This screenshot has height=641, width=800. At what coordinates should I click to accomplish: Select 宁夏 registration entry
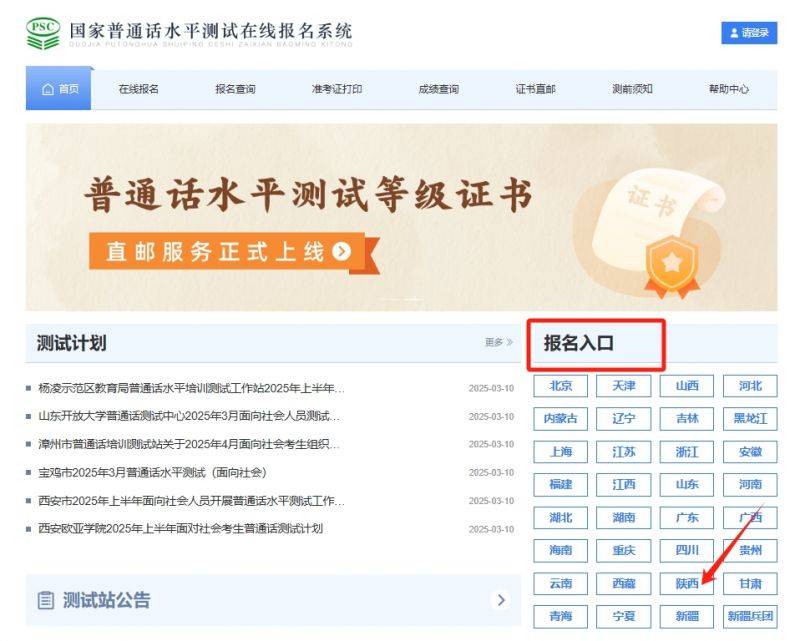tap(623, 617)
